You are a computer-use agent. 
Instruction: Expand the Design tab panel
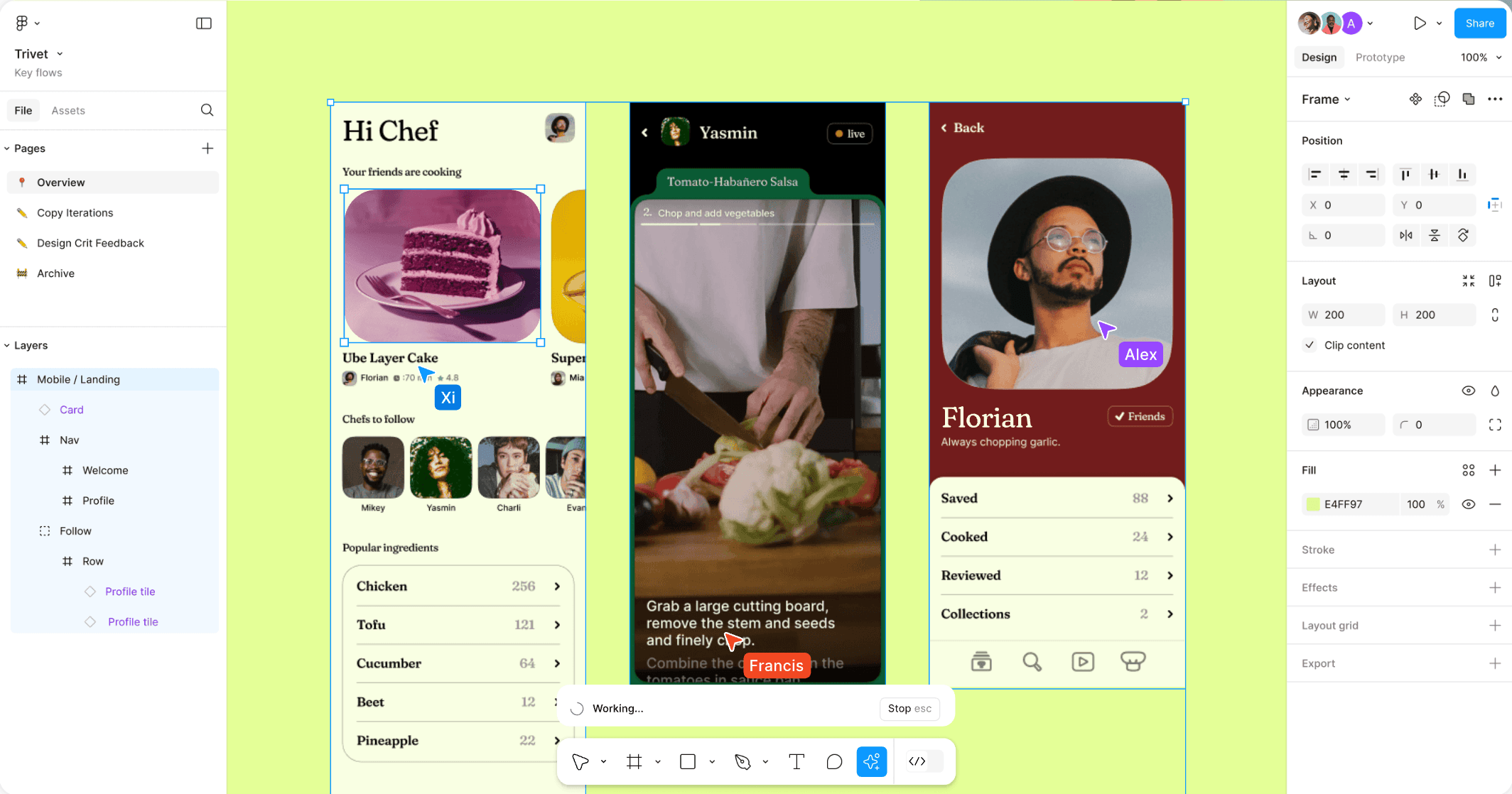click(x=1319, y=57)
